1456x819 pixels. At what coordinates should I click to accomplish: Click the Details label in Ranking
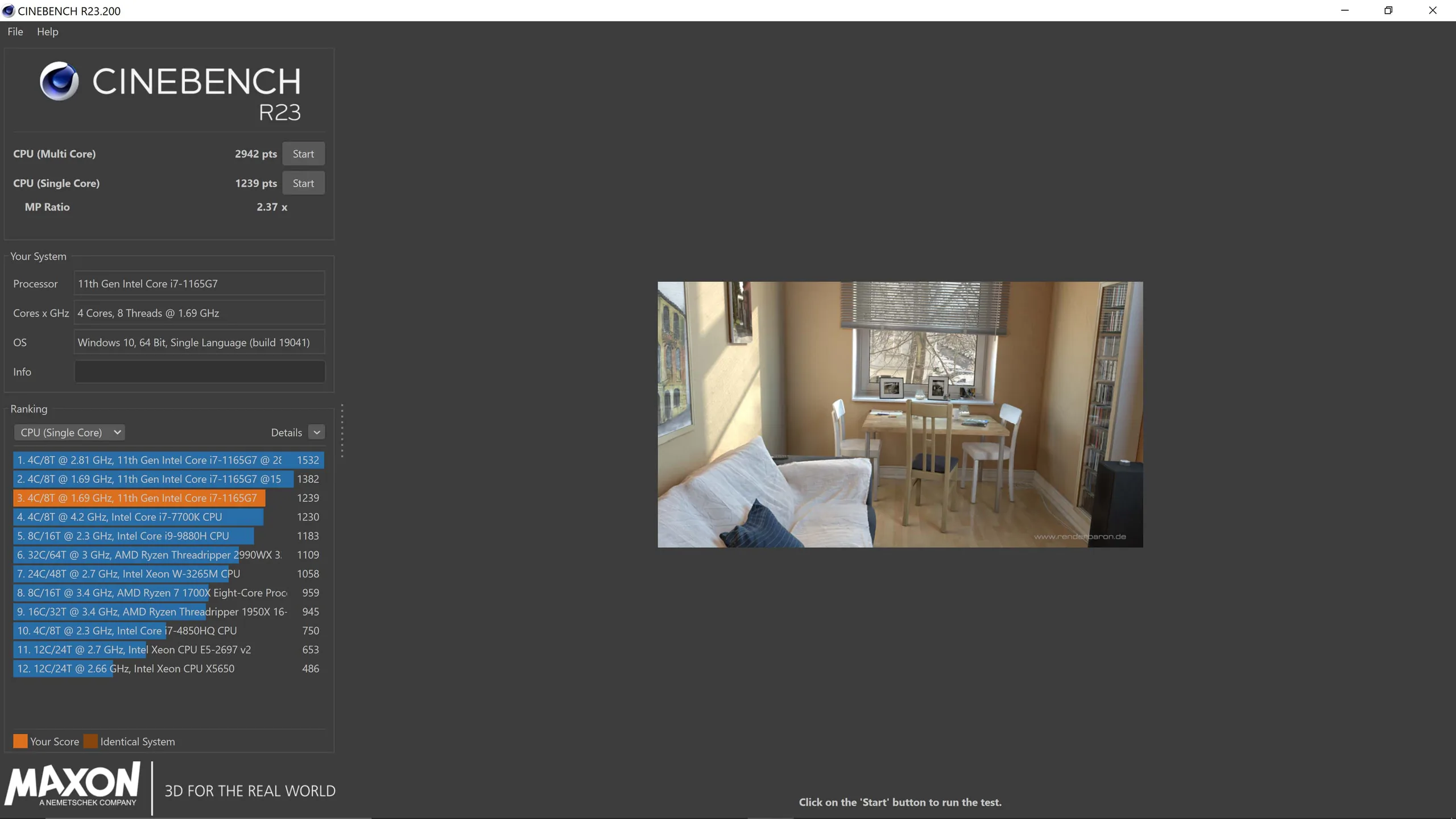point(287,432)
